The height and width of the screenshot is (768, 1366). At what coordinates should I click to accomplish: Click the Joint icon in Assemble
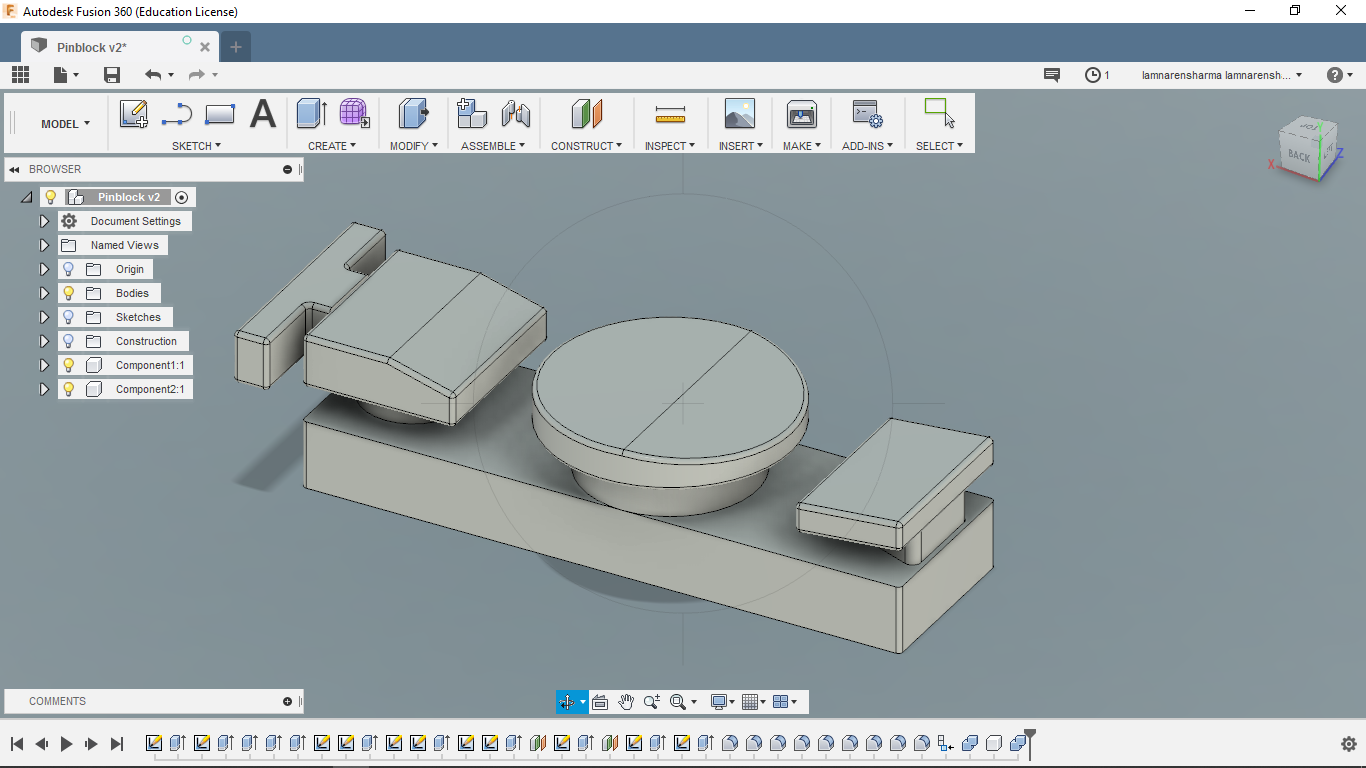pos(516,114)
